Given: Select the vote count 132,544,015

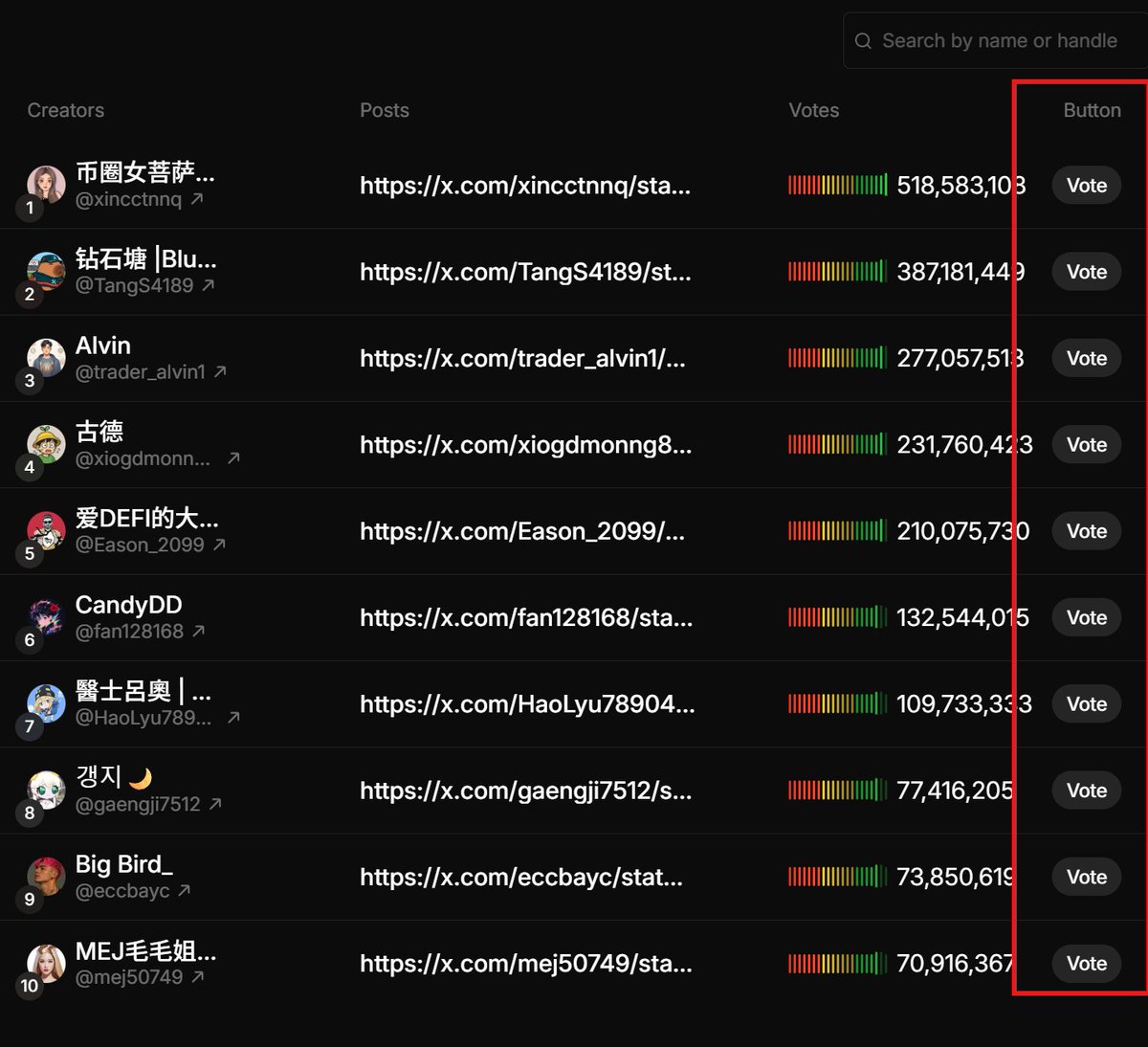Looking at the screenshot, I should 963,617.
